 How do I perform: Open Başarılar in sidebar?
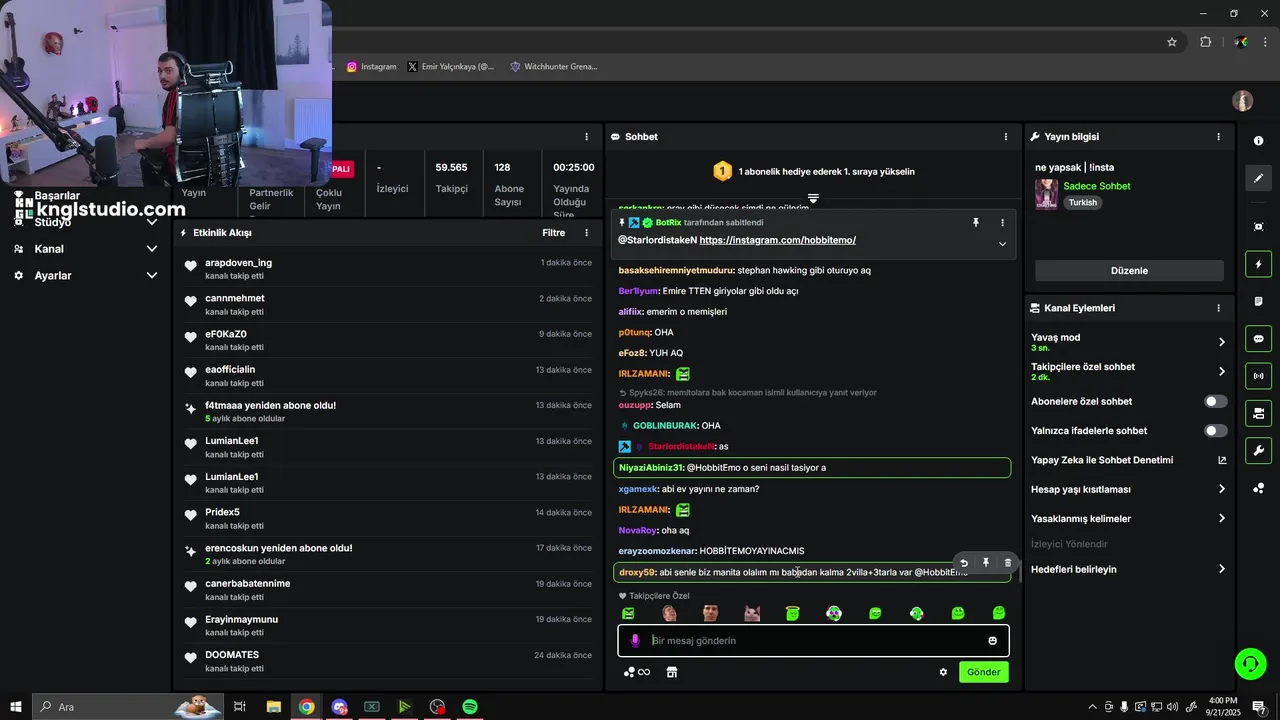tap(57, 196)
